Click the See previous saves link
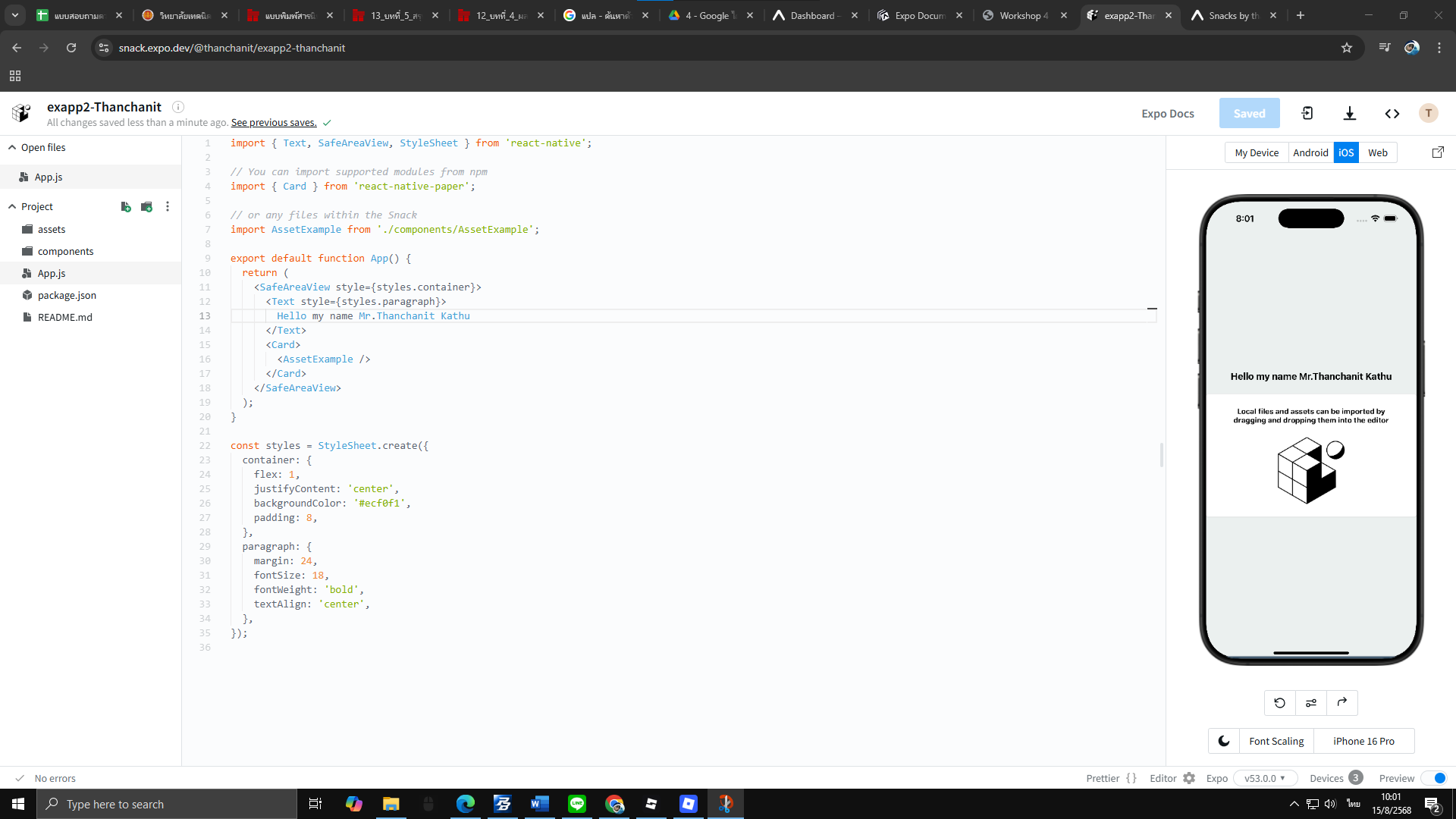The width and height of the screenshot is (1456, 819). [274, 122]
